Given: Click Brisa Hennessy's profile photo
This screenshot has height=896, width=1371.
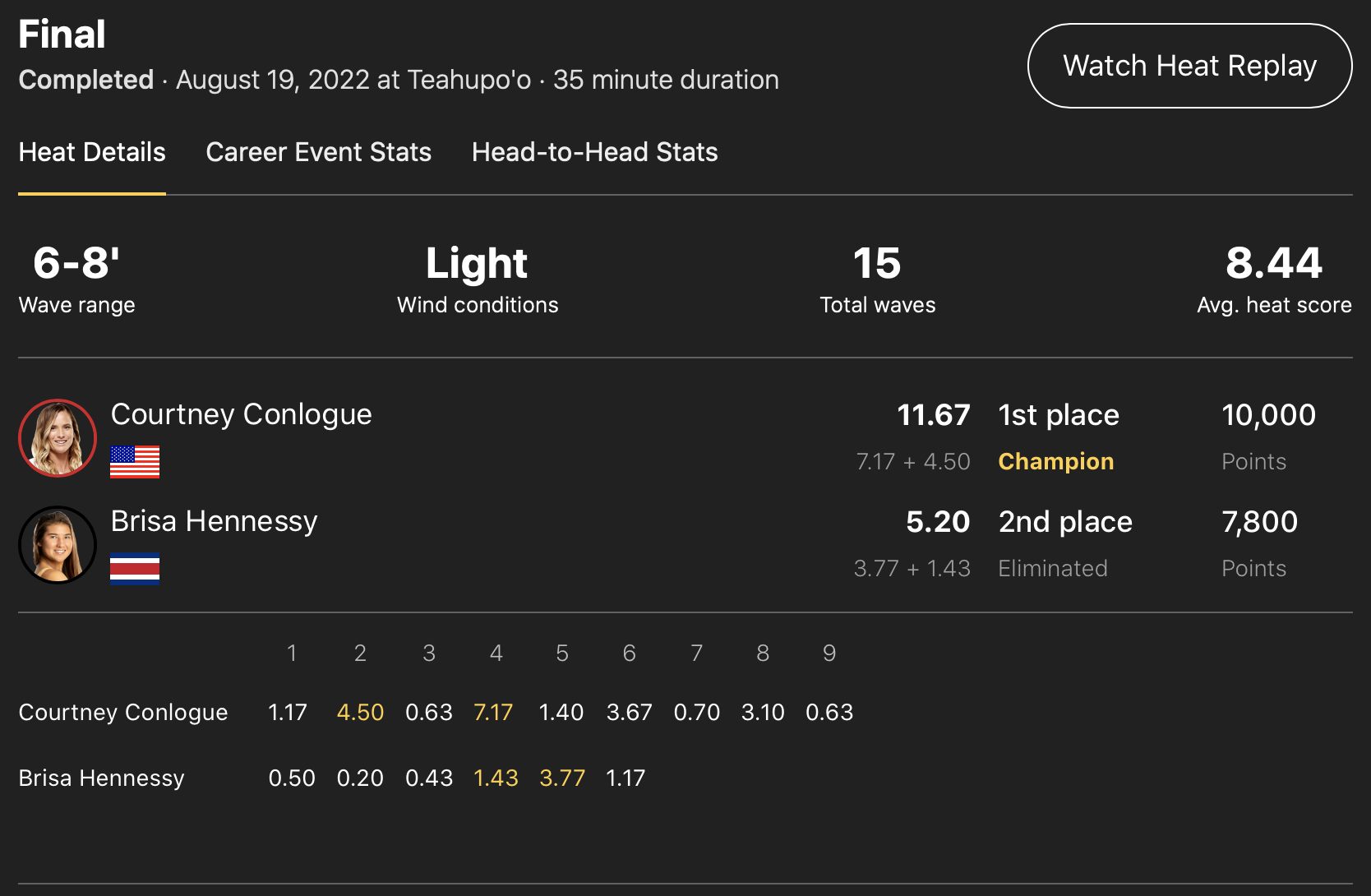Looking at the screenshot, I should point(58,545).
